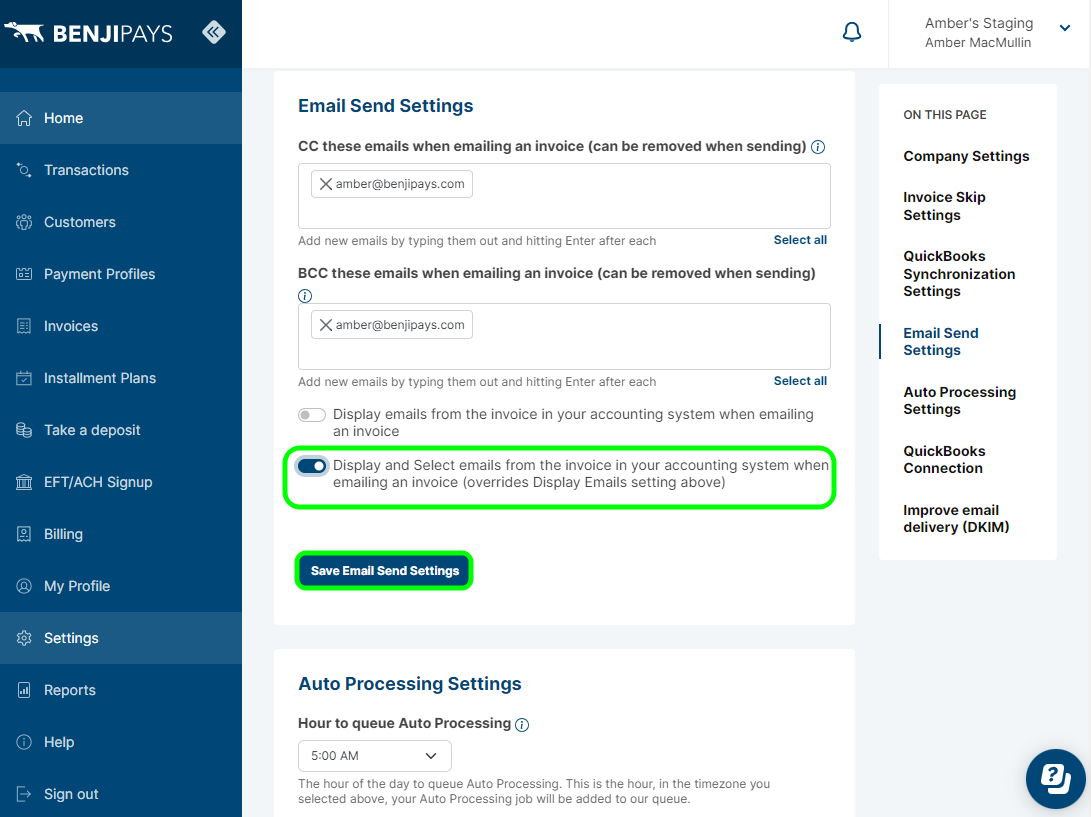Open the EFT/ACH Signup menu item
Viewport: 1091px width, 817px height.
click(x=121, y=482)
